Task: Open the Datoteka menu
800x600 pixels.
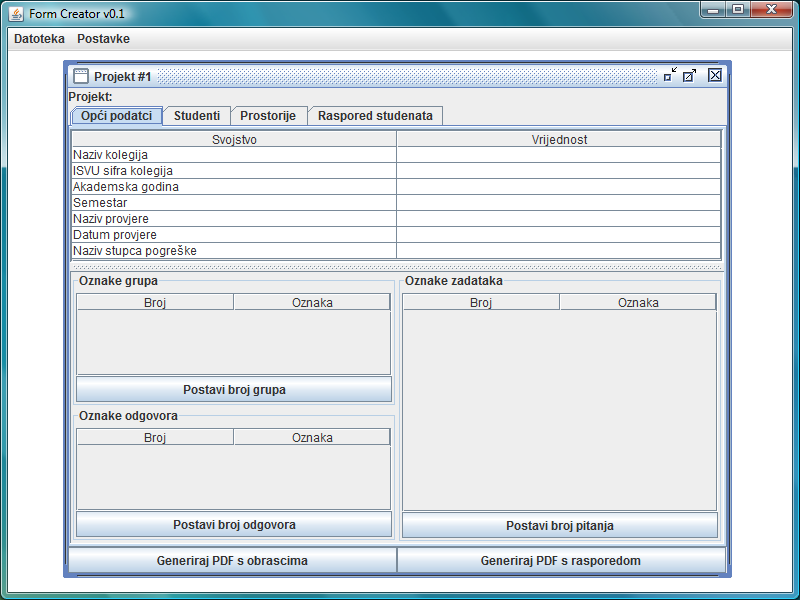Action: tap(39, 39)
